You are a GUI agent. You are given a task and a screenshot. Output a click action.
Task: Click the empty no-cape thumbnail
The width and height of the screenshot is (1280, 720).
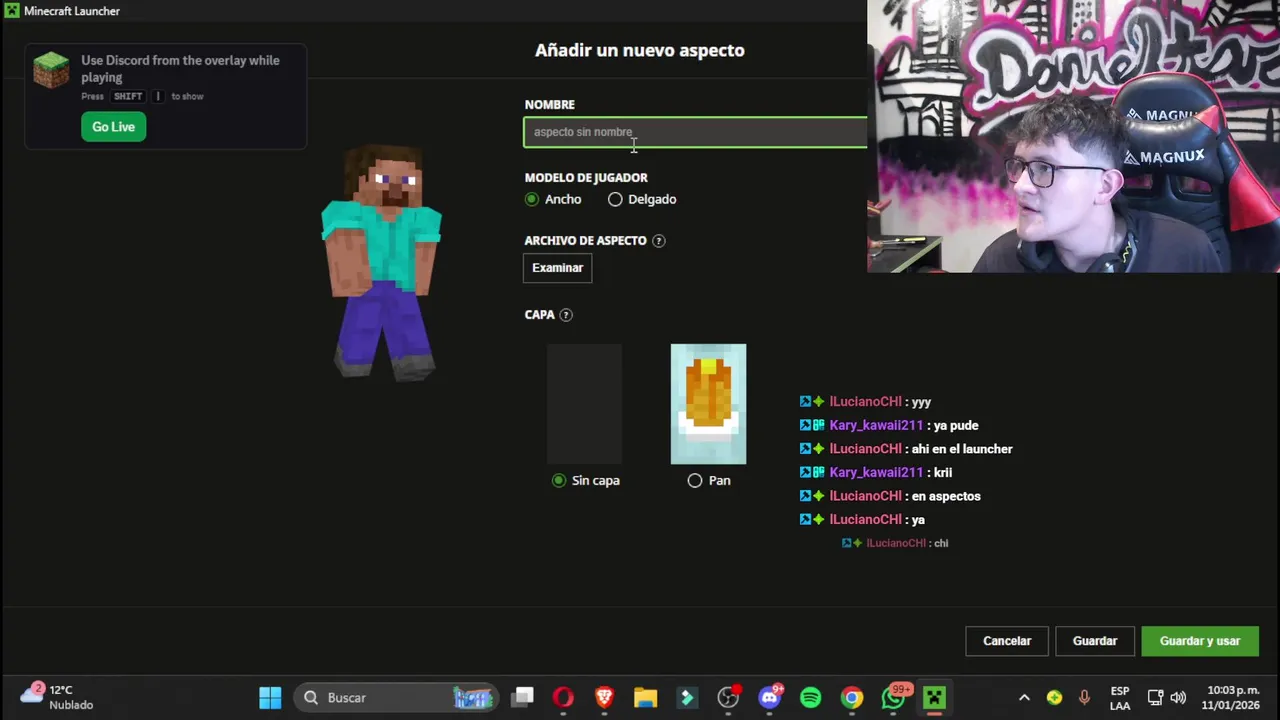point(584,404)
